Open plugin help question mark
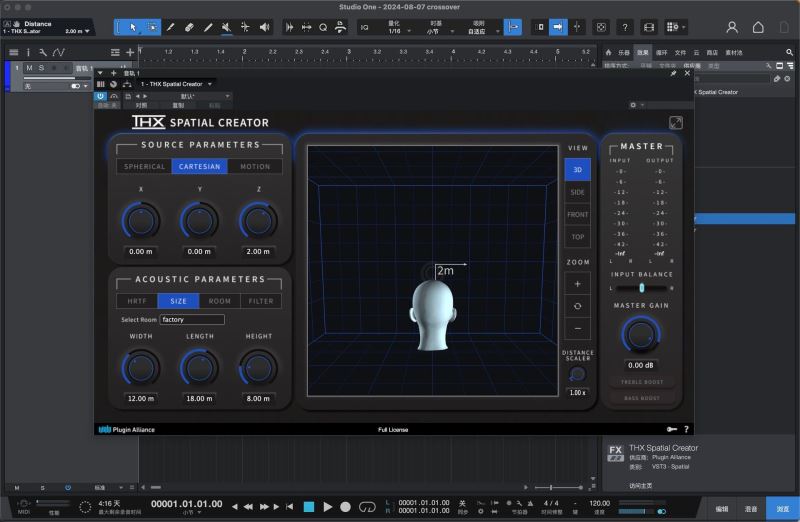The height and width of the screenshot is (522, 800). (x=686, y=429)
